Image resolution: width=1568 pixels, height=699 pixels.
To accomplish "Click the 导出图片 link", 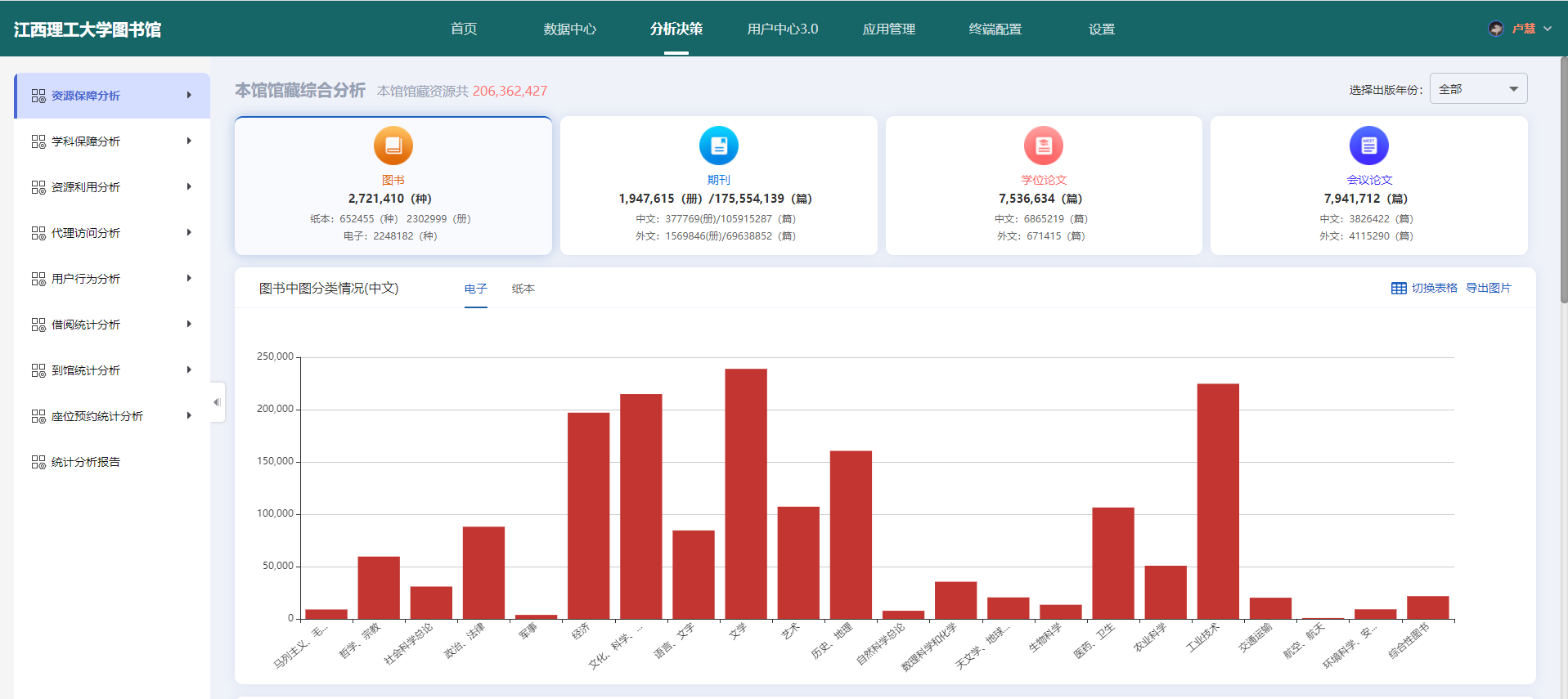I will click(1488, 289).
